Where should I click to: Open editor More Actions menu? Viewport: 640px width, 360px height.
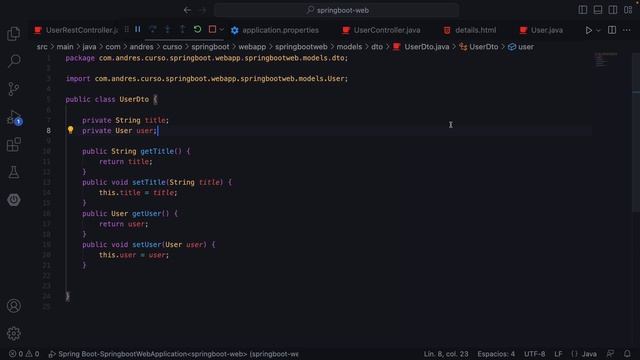627,30
